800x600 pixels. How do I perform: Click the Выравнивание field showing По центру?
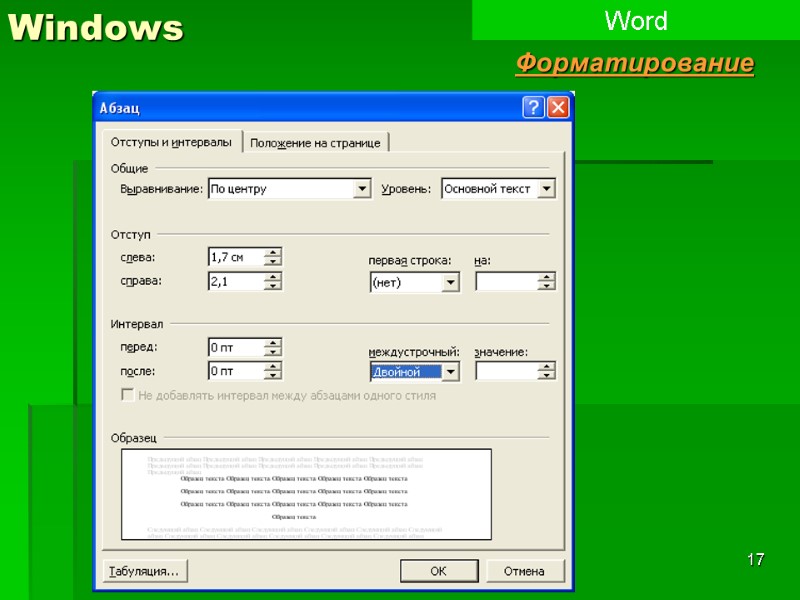(x=289, y=189)
